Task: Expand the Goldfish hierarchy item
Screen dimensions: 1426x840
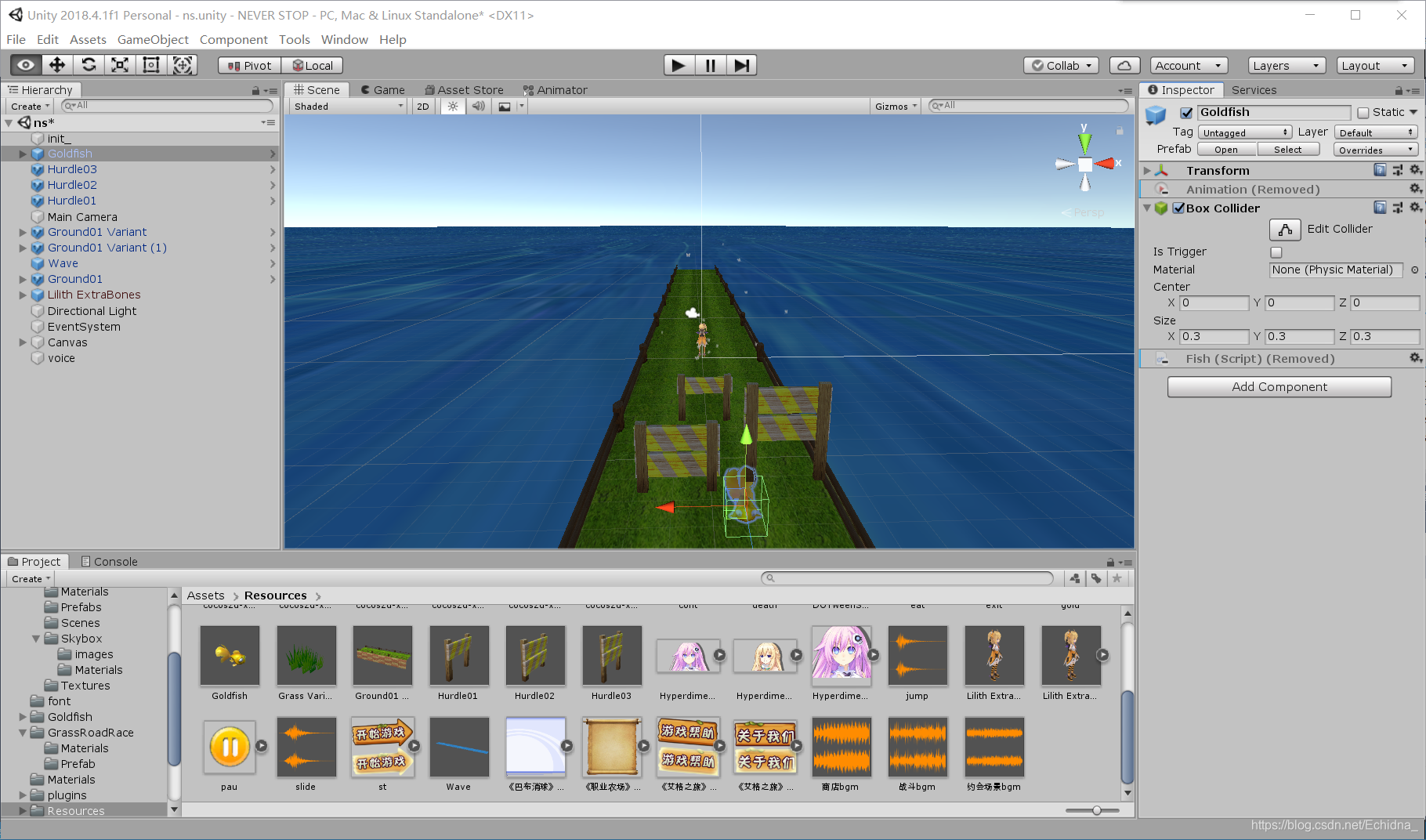Action: coord(23,154)
